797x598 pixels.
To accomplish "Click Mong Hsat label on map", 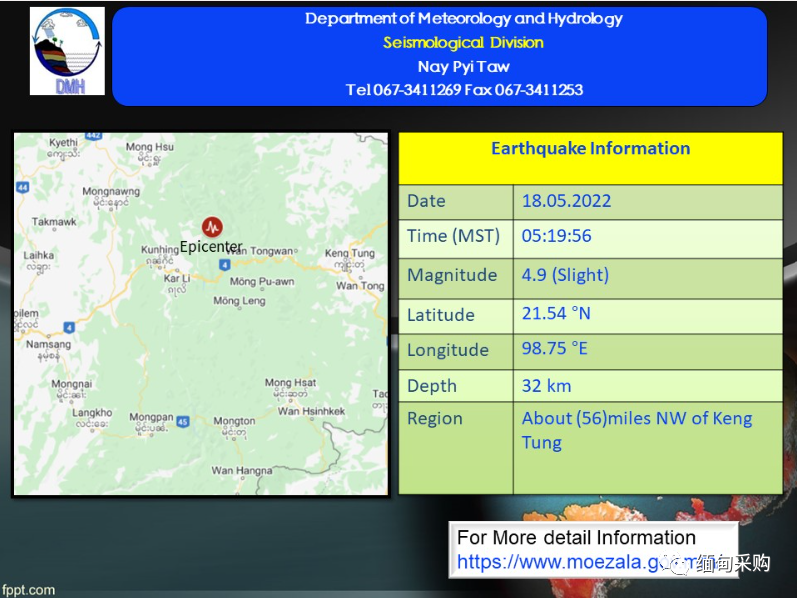I will coord(290,382).
